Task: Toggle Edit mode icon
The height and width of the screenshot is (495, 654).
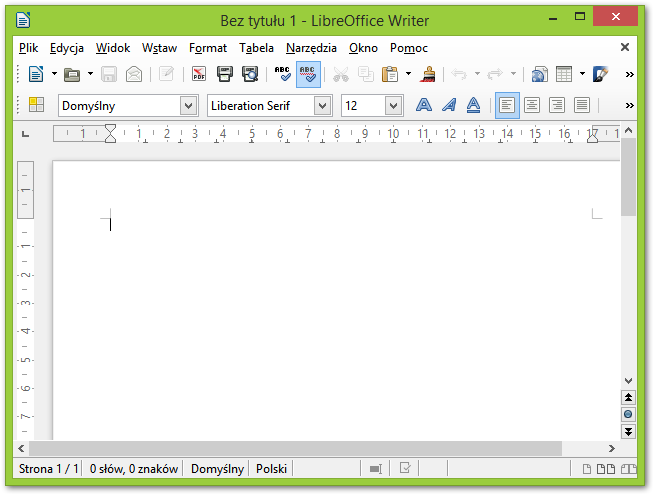Action: 166,74
